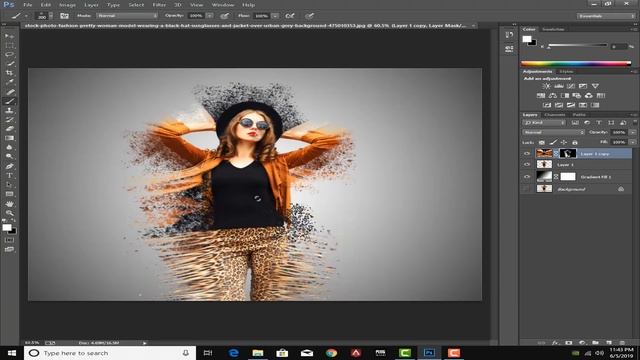Screen dimensions: 640x360
Task: Hide Layer 1 visibility eye
Action: pos(527,164)
